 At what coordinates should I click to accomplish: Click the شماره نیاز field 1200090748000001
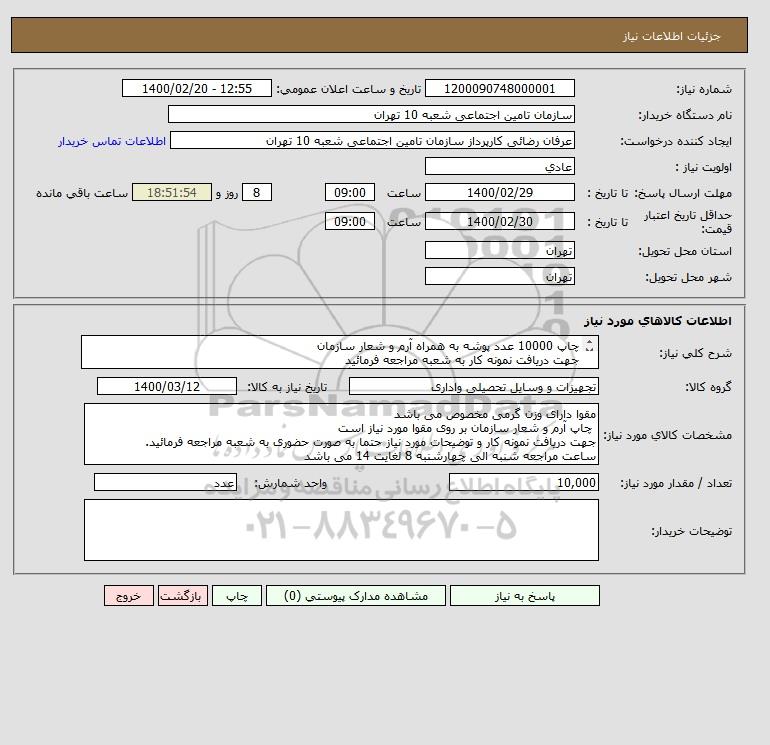[x=499, y=88]
